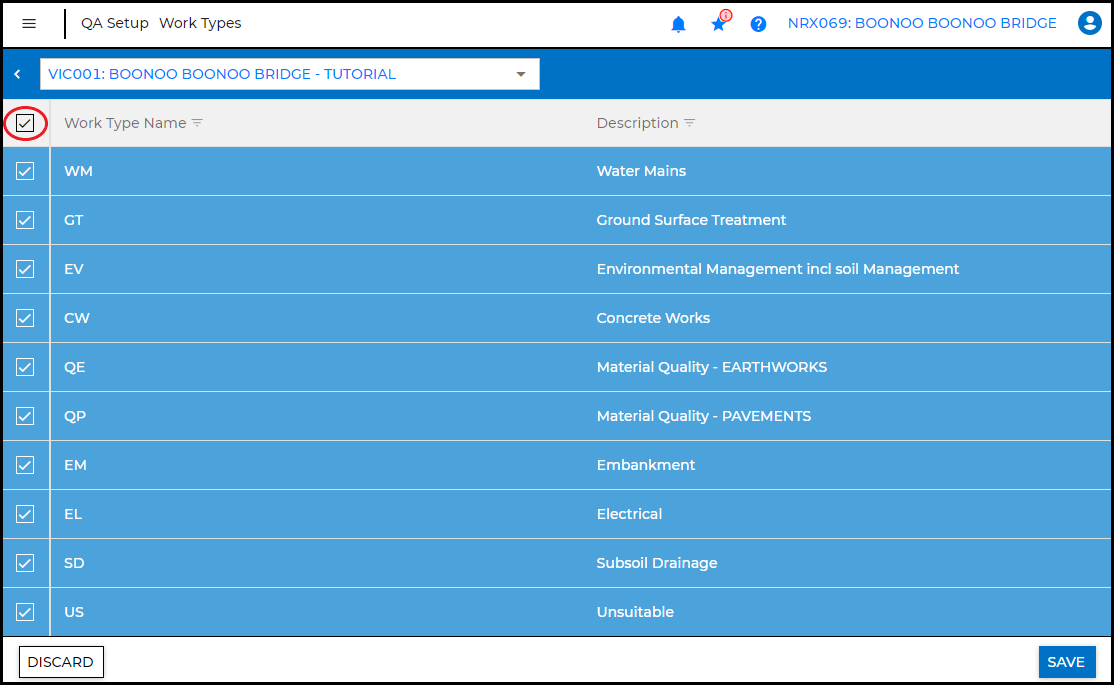
Task: Open the NRX069: BOONOO BOONOO BRIDGE project link
Action: [x=922, y=23]
